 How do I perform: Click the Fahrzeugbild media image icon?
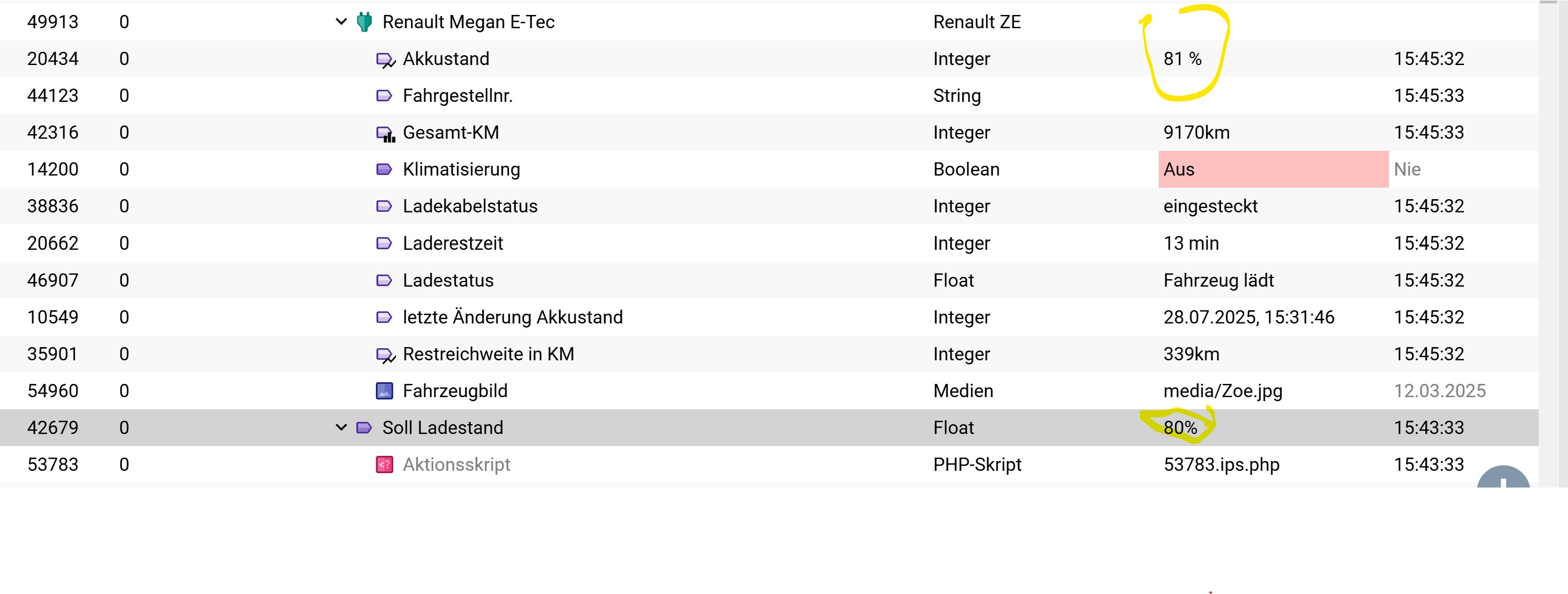tap(384, 391)
